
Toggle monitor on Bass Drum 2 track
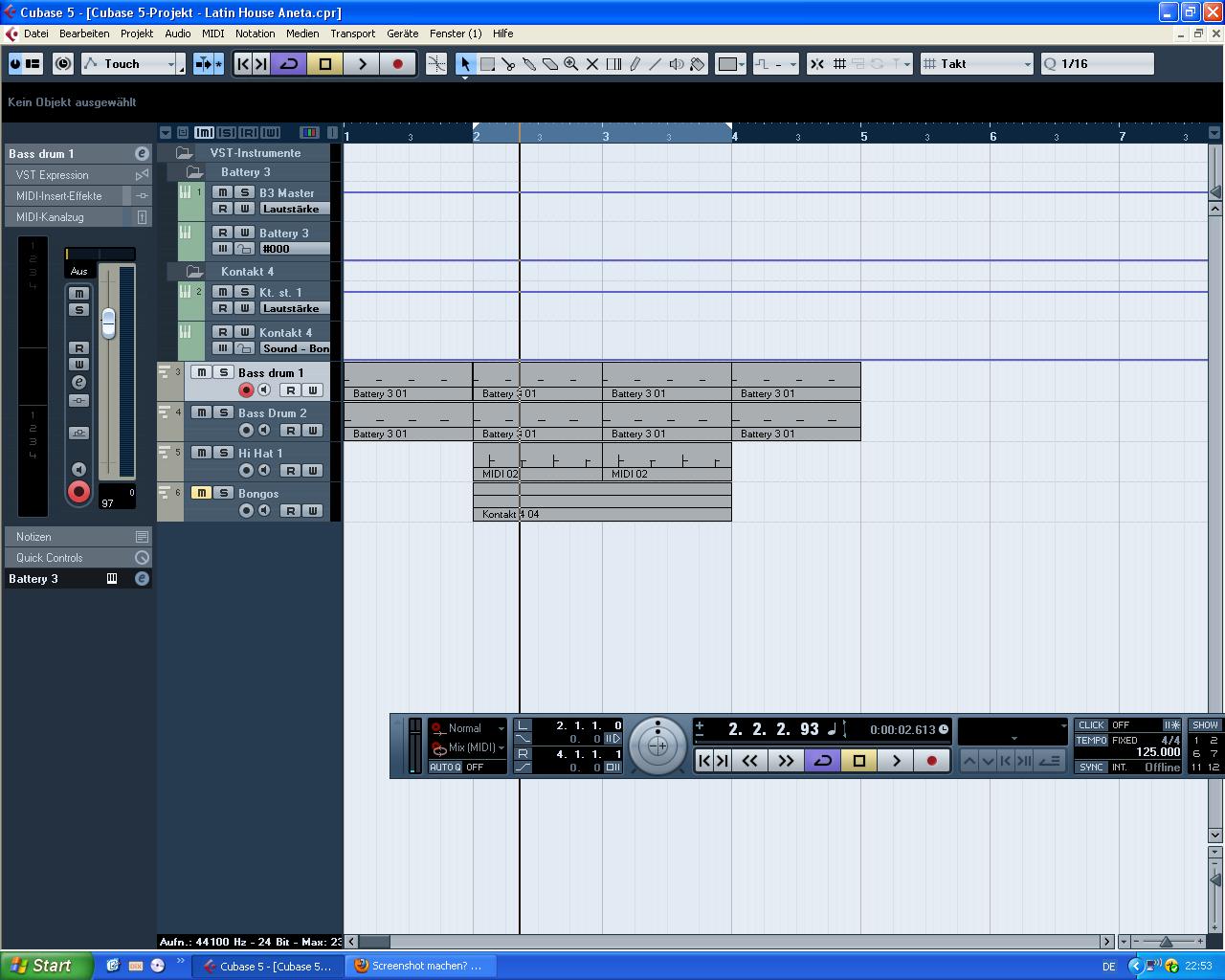[x=264, y=430]
